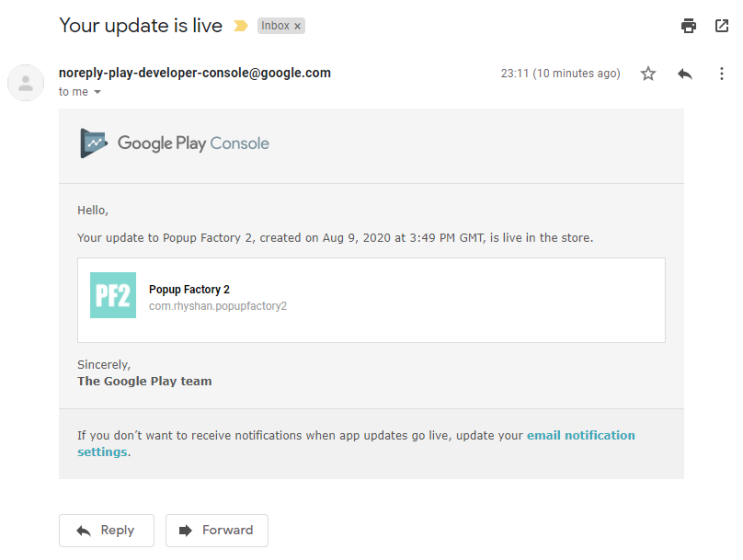This screenshot has height=560, width=743.
Task: Click the Reply button
Action: click(107, 530)
